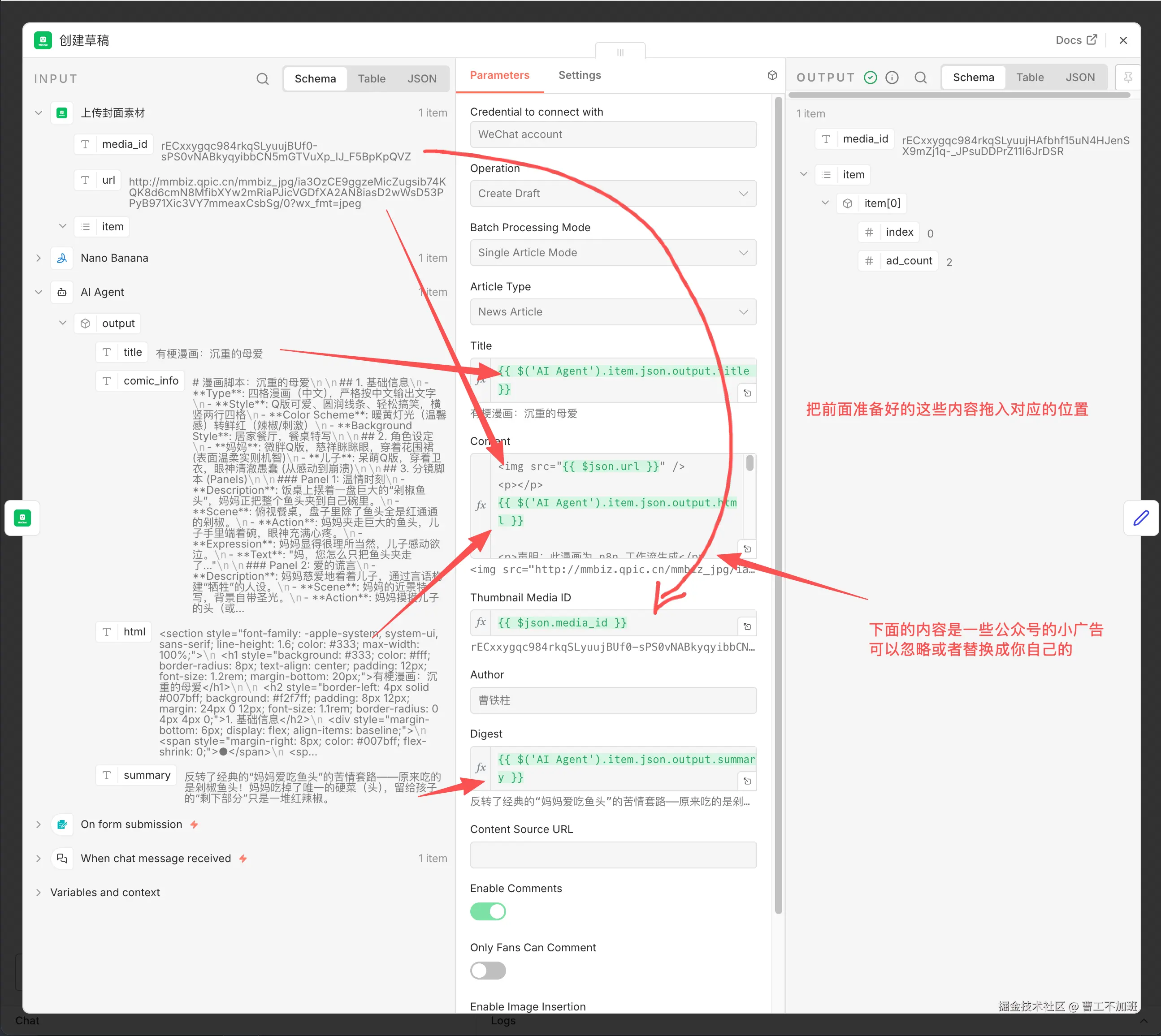Collapse the AI Agent node
Image resolution: width=1161 pixels, height=1036 pixels.
click(38, 292)
